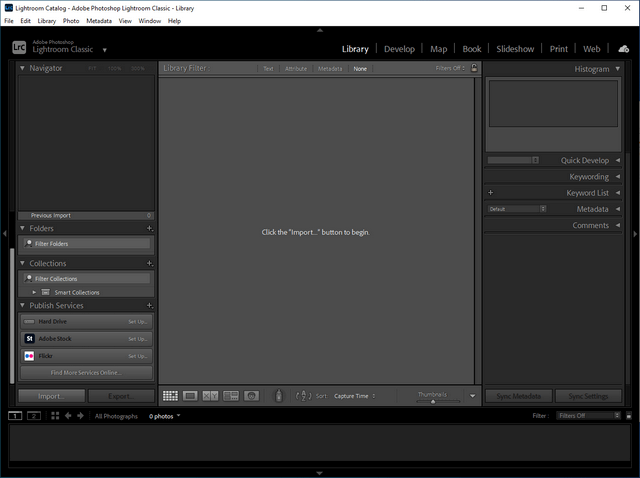This screenshot has width=640, height=478.
Task: Toggle the library filter lock icon
Action: click(474, 68)
